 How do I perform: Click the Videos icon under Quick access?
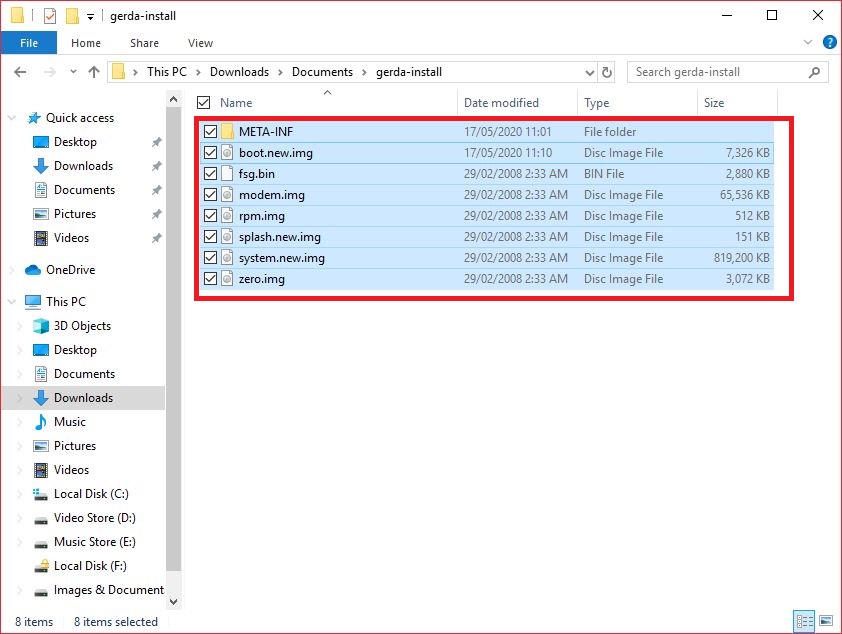tap(41, 238)
